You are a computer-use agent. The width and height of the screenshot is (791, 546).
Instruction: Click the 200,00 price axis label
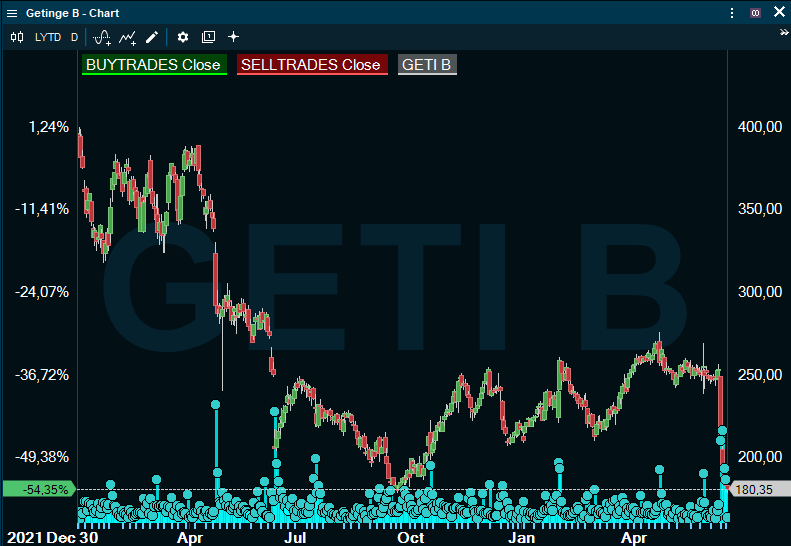coord(760,457)
